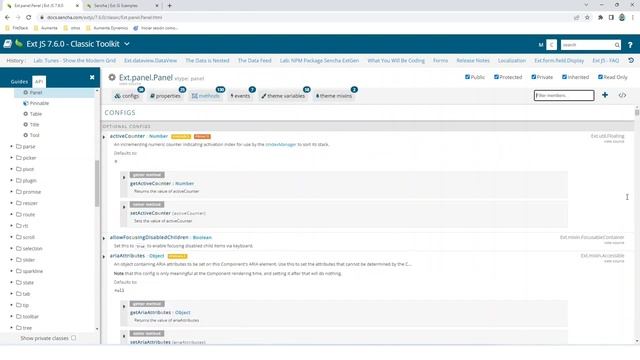Expand the parse folder in tree
Screen dimensions: 640x360
(x=11, y=146)
